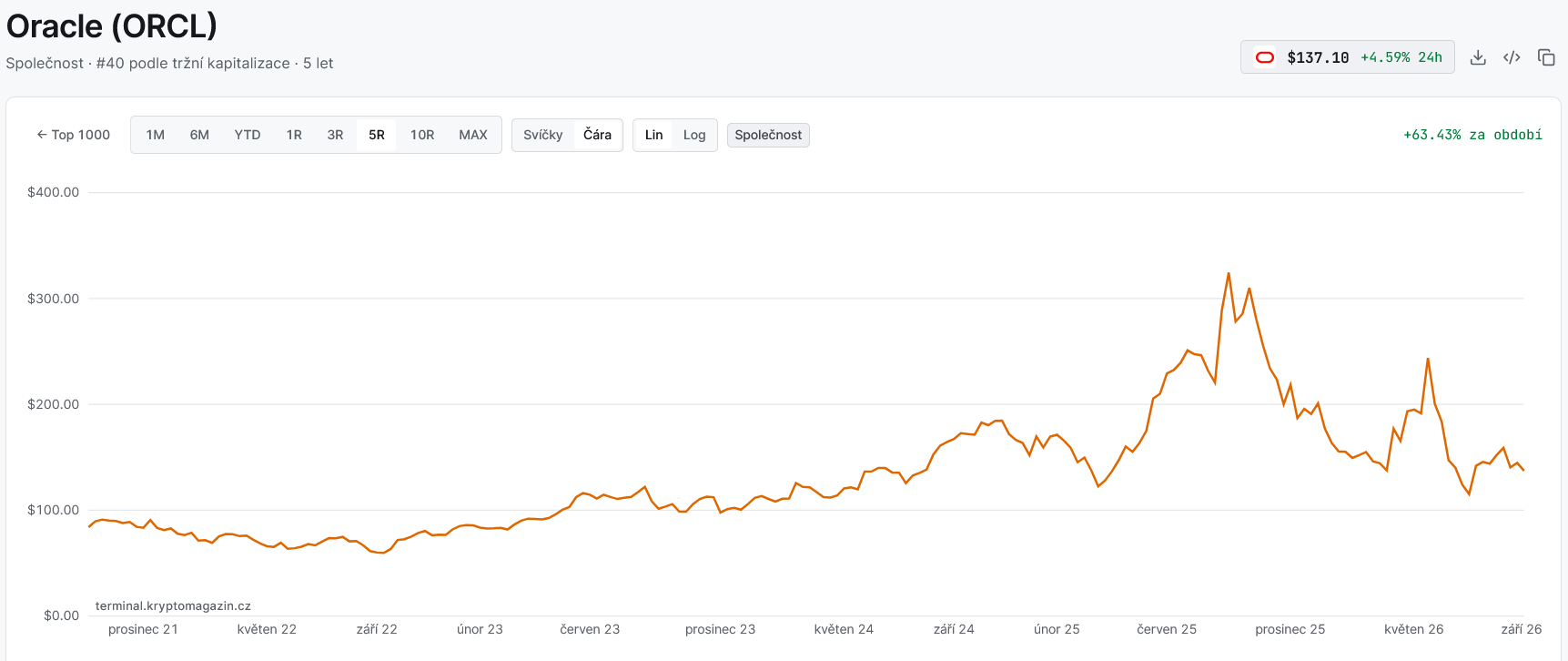Image resolution: width=1568 pixels, height=661 pixels.
Task: Click the únor 25 date label
Action: pyautogui.click(x=1057, y=629)
